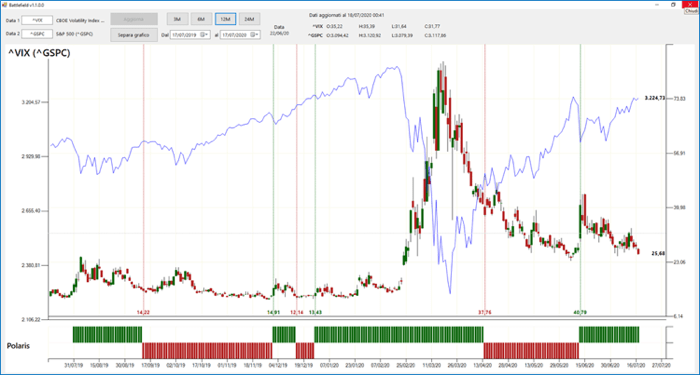The height and width of the screenshot is (375, 700).
Task: Click the Aggiorna button
Action: (134, 19)
